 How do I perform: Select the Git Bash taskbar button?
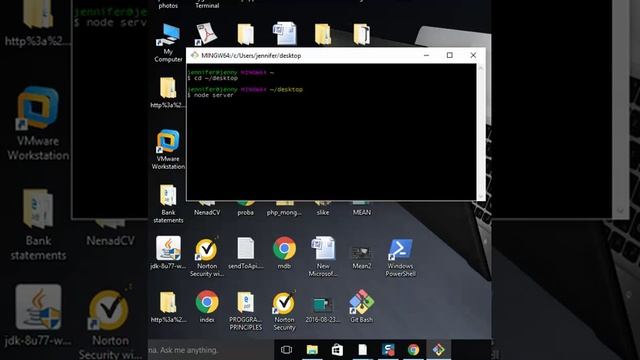click(x=439, y=350)
